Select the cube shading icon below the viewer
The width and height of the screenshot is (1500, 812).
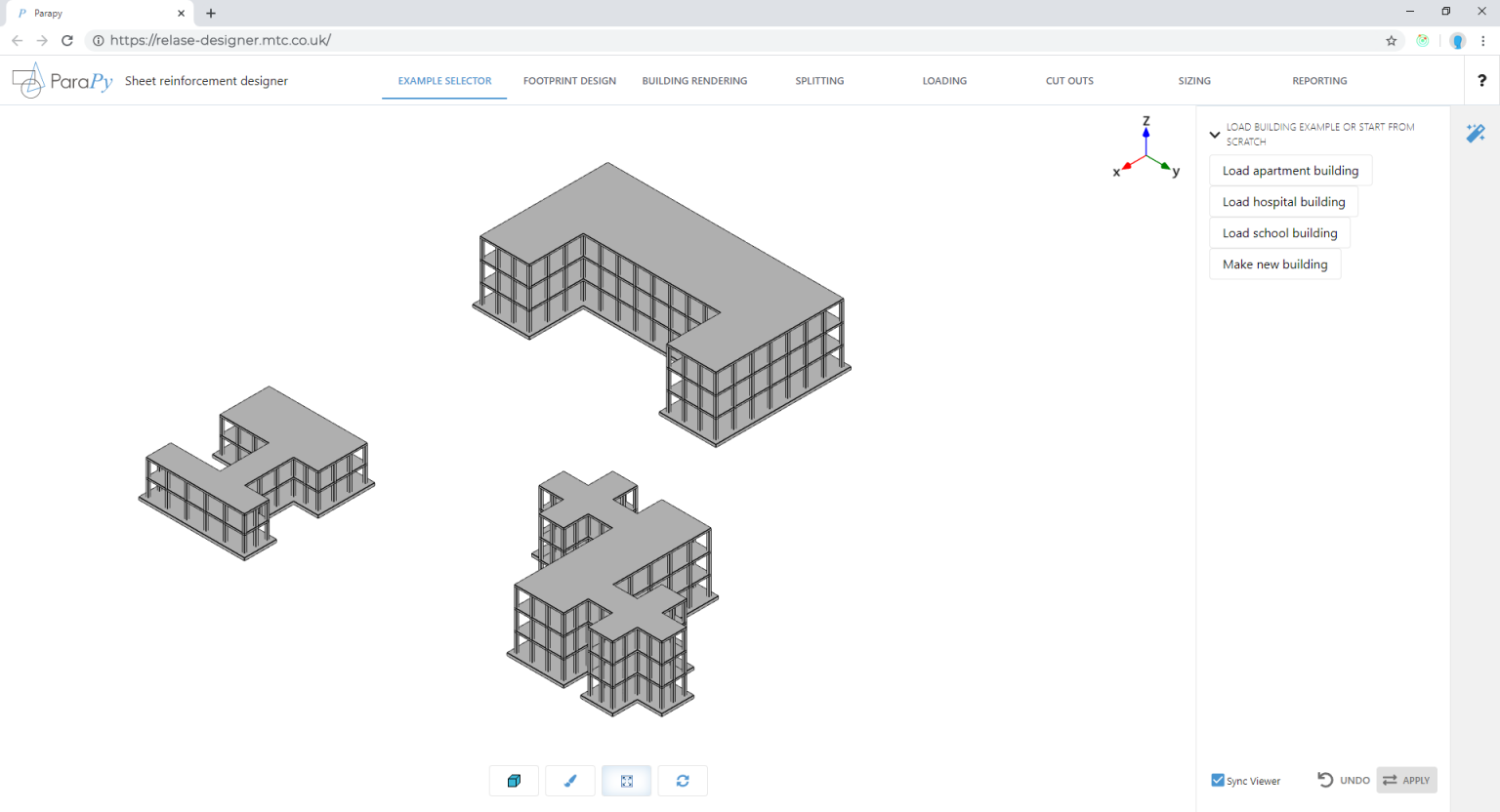[x=513, y=781]
